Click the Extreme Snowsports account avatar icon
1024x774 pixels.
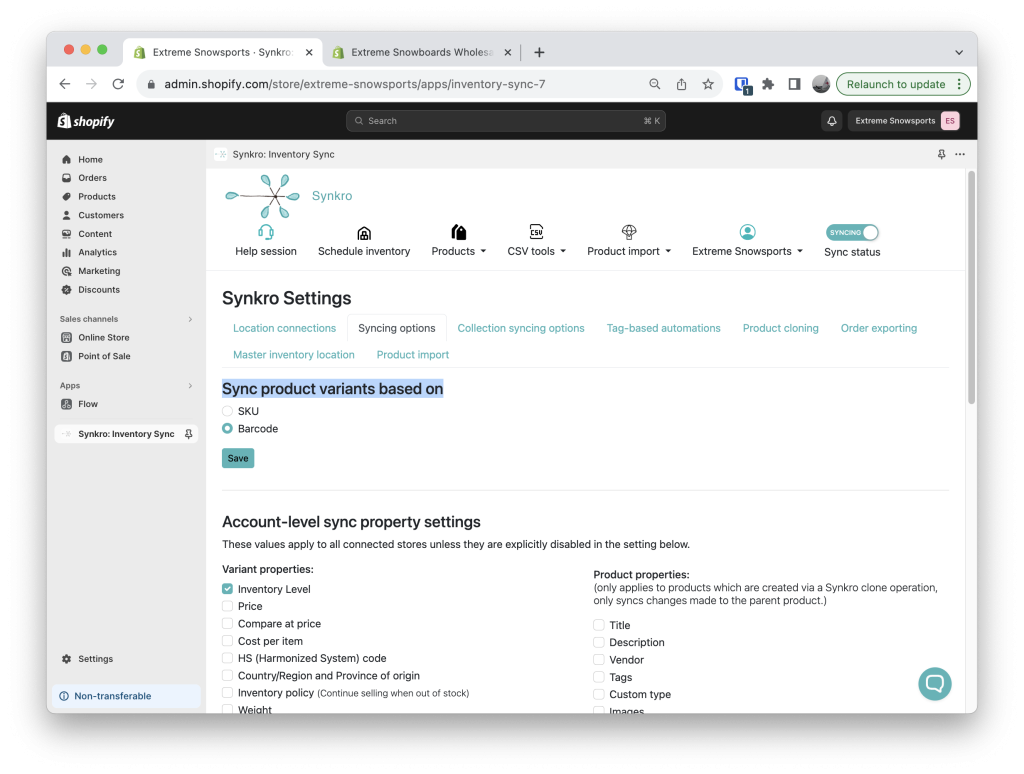[748, 232]
